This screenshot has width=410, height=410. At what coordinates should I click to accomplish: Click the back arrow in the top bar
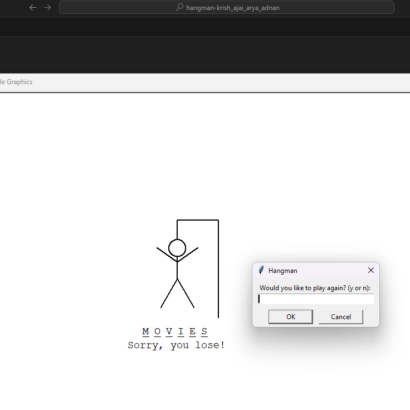pos(33,8)
